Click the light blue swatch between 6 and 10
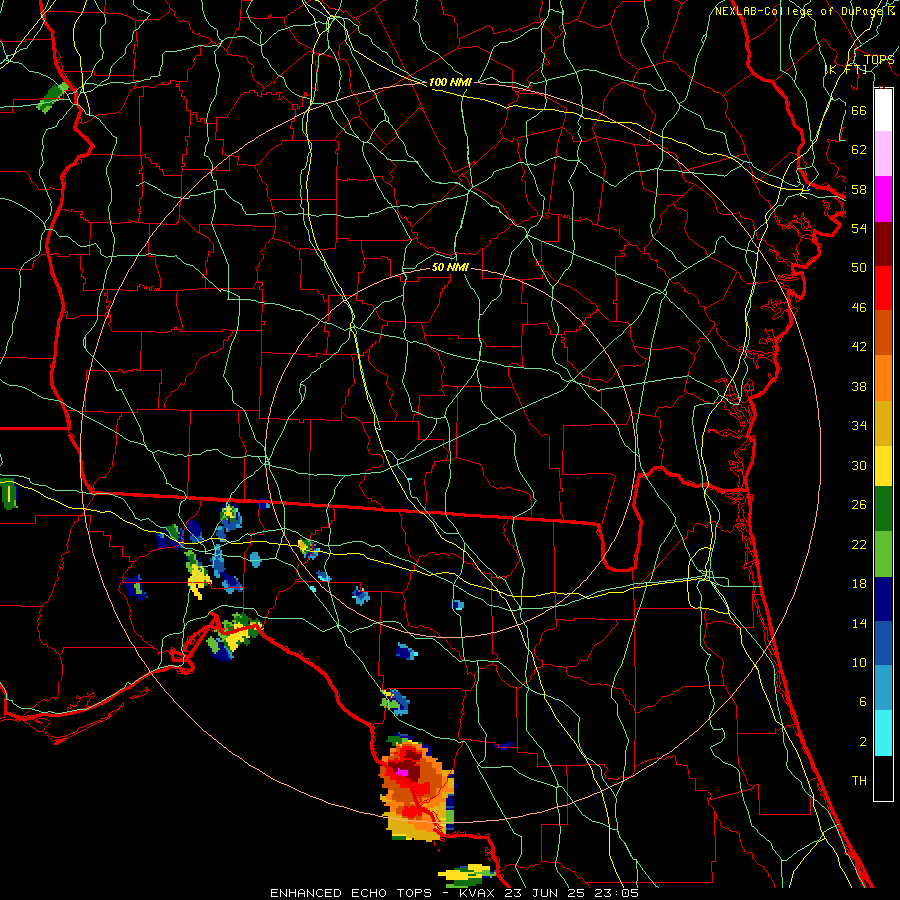The image size is (900, 900). [x=883, y=688]
